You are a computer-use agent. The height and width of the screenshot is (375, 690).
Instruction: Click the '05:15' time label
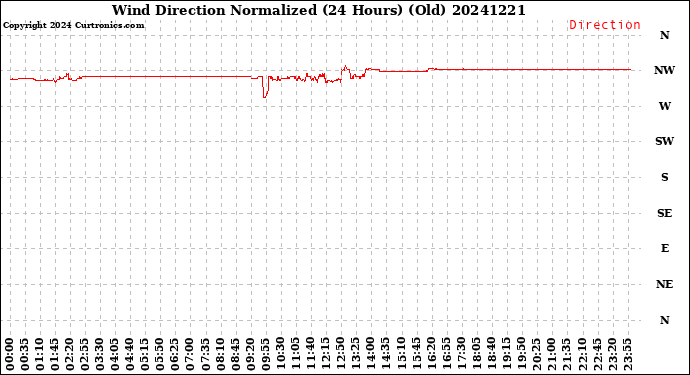click(145, 354)
